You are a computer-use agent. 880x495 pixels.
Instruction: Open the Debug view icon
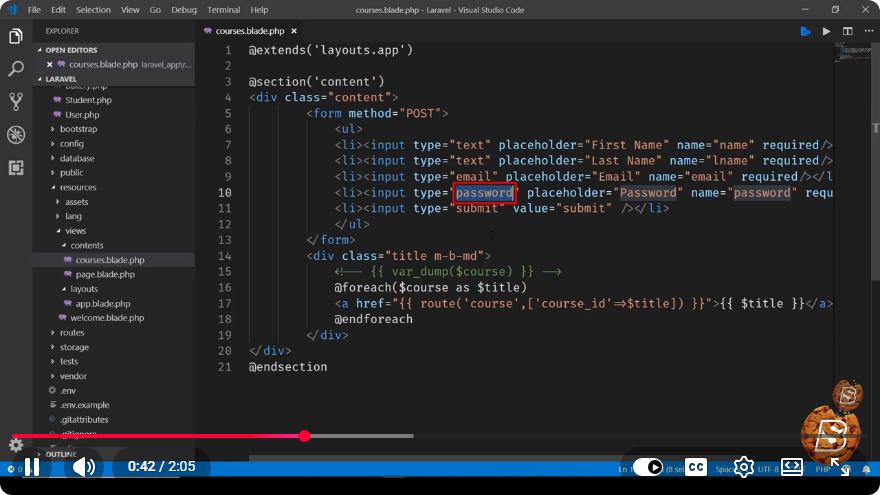click(16, 135)
